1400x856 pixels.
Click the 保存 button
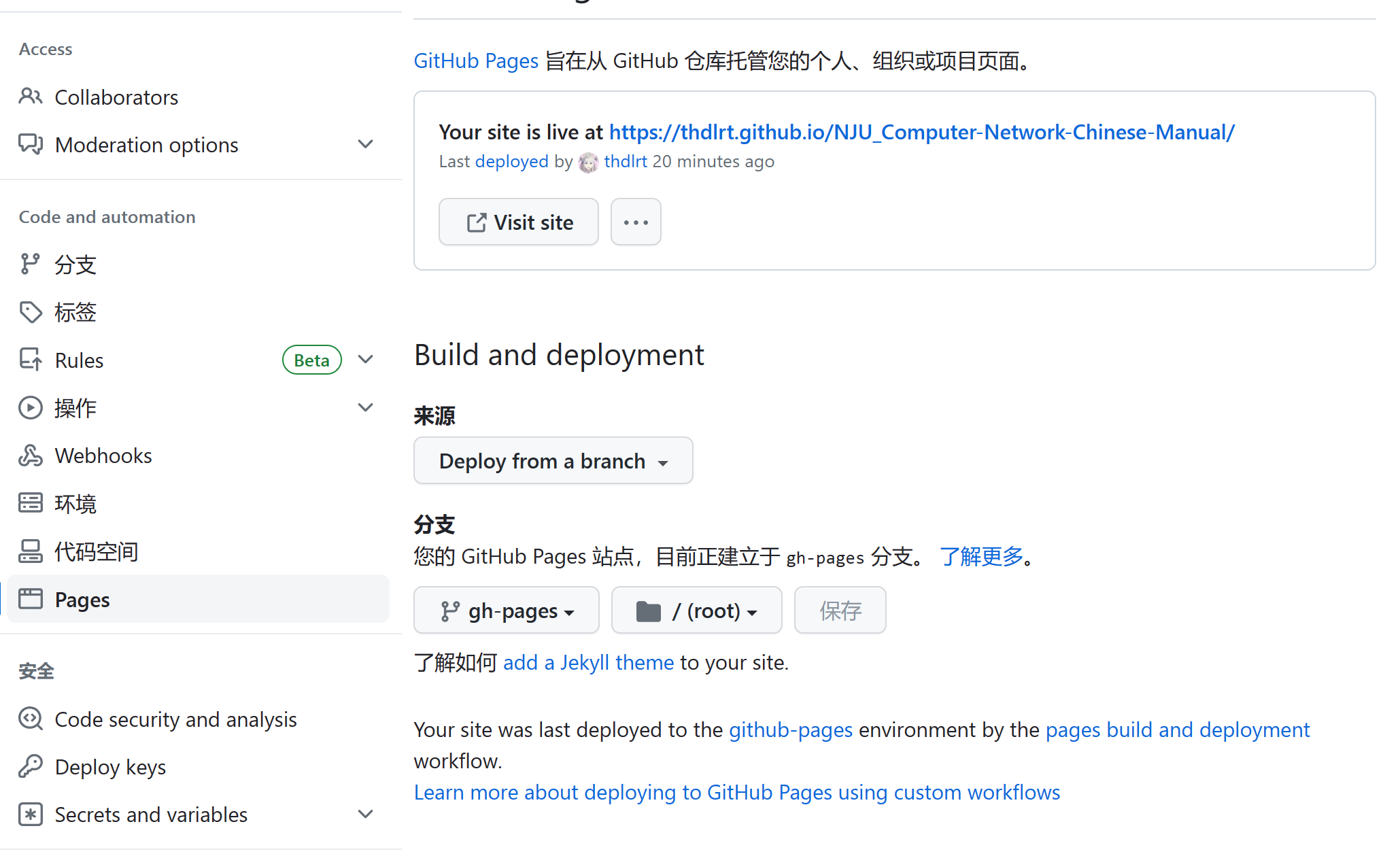coord(840,611)
